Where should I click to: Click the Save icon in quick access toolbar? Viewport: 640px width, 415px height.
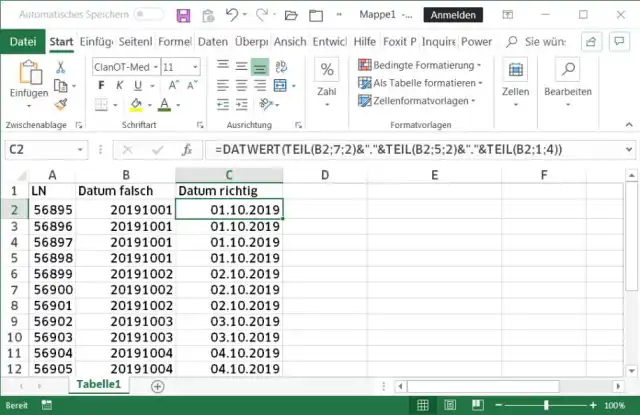(183, 15)
